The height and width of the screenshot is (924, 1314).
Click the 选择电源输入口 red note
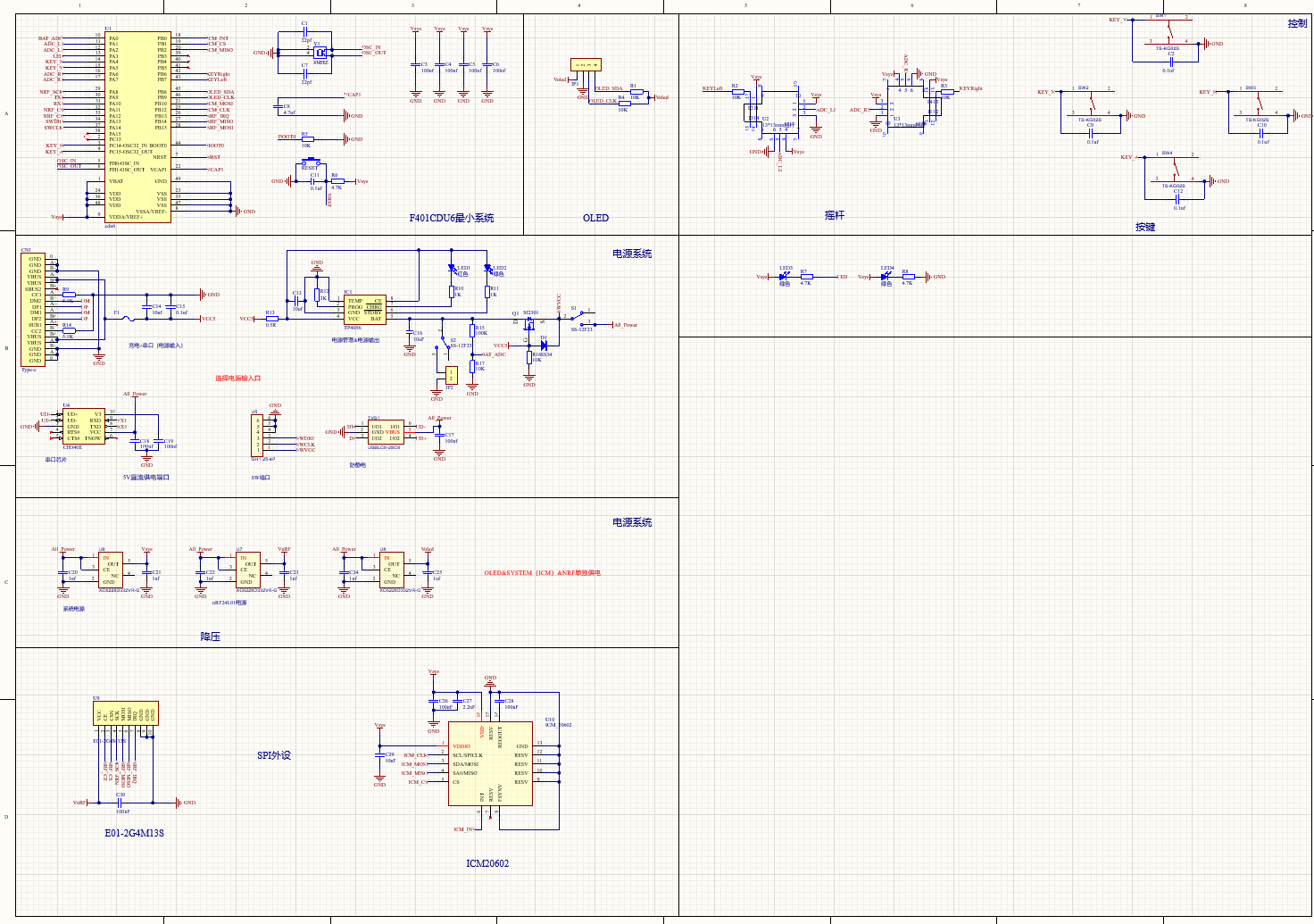237,379
